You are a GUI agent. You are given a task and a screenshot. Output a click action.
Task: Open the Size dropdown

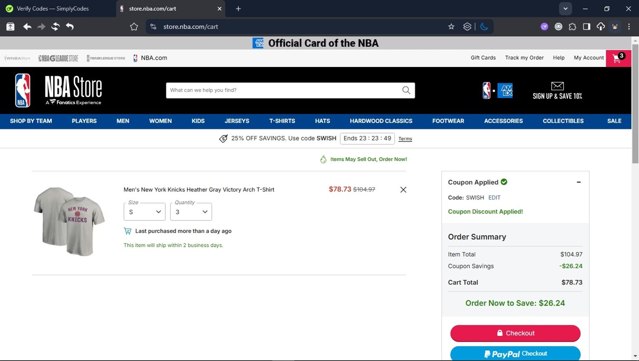pyautogui.click(x=144, y=211)
